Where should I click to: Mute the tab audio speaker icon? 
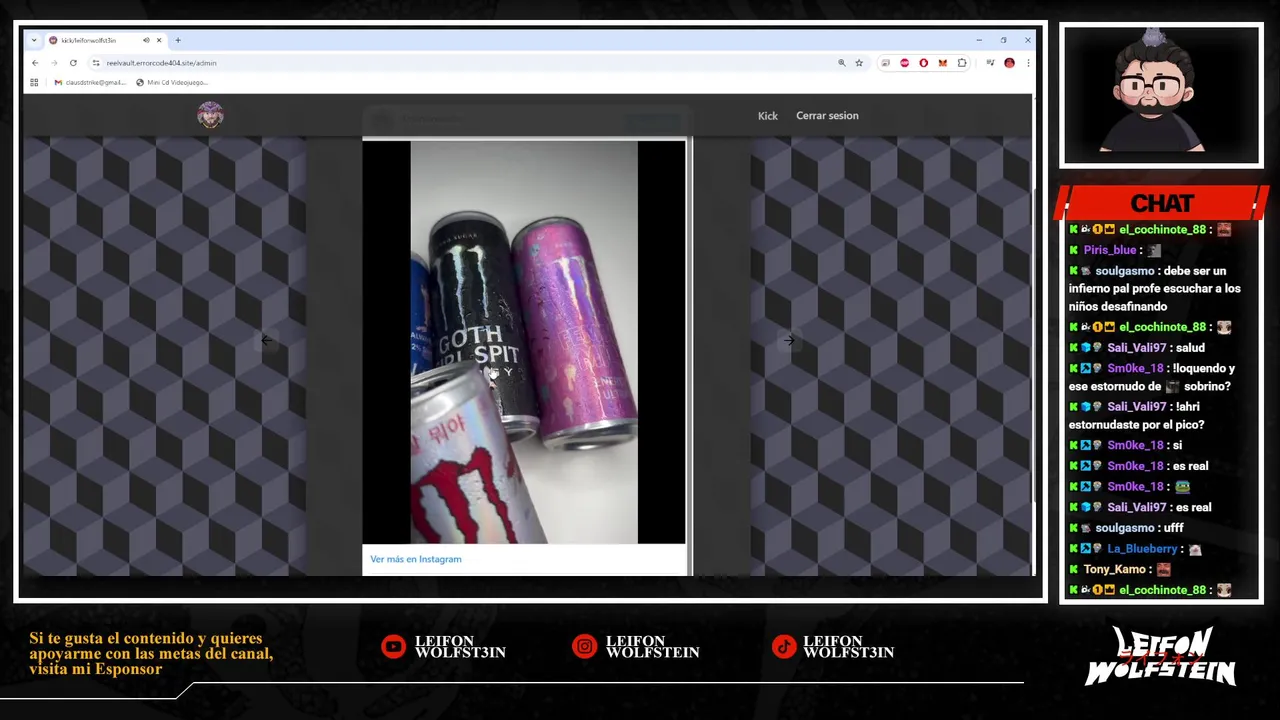pyautogui.click(x=146, y=40)
